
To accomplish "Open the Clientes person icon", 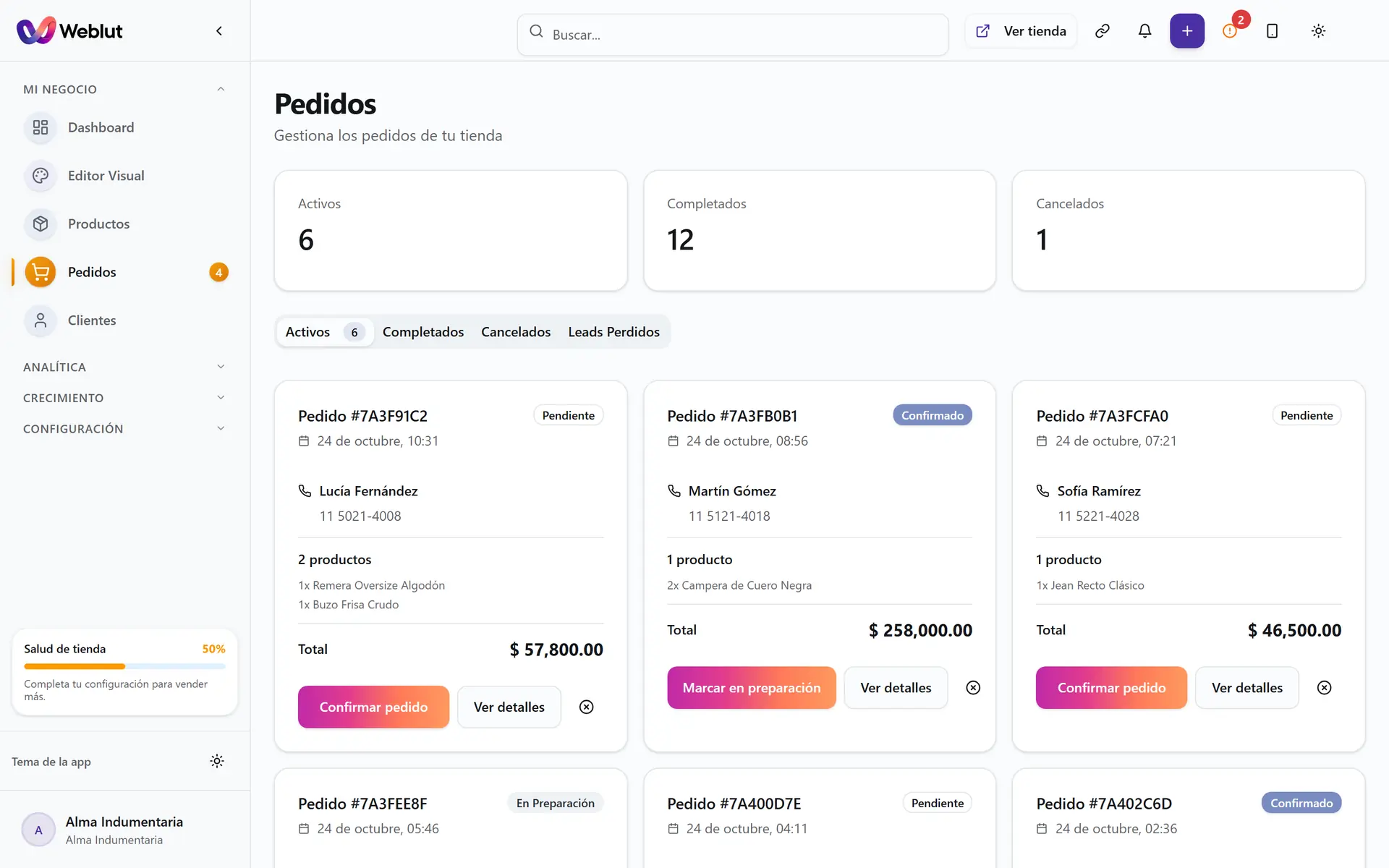I will point(41,320).
